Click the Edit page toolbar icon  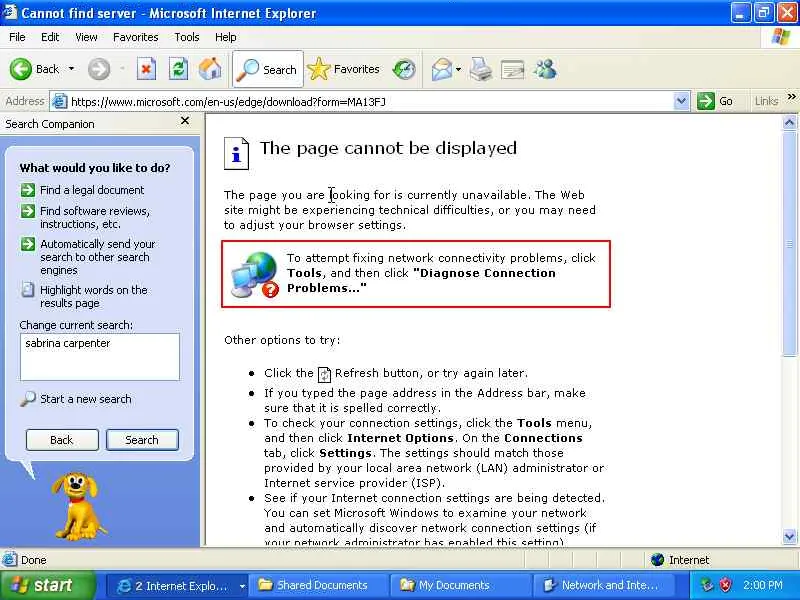point(512,69)
